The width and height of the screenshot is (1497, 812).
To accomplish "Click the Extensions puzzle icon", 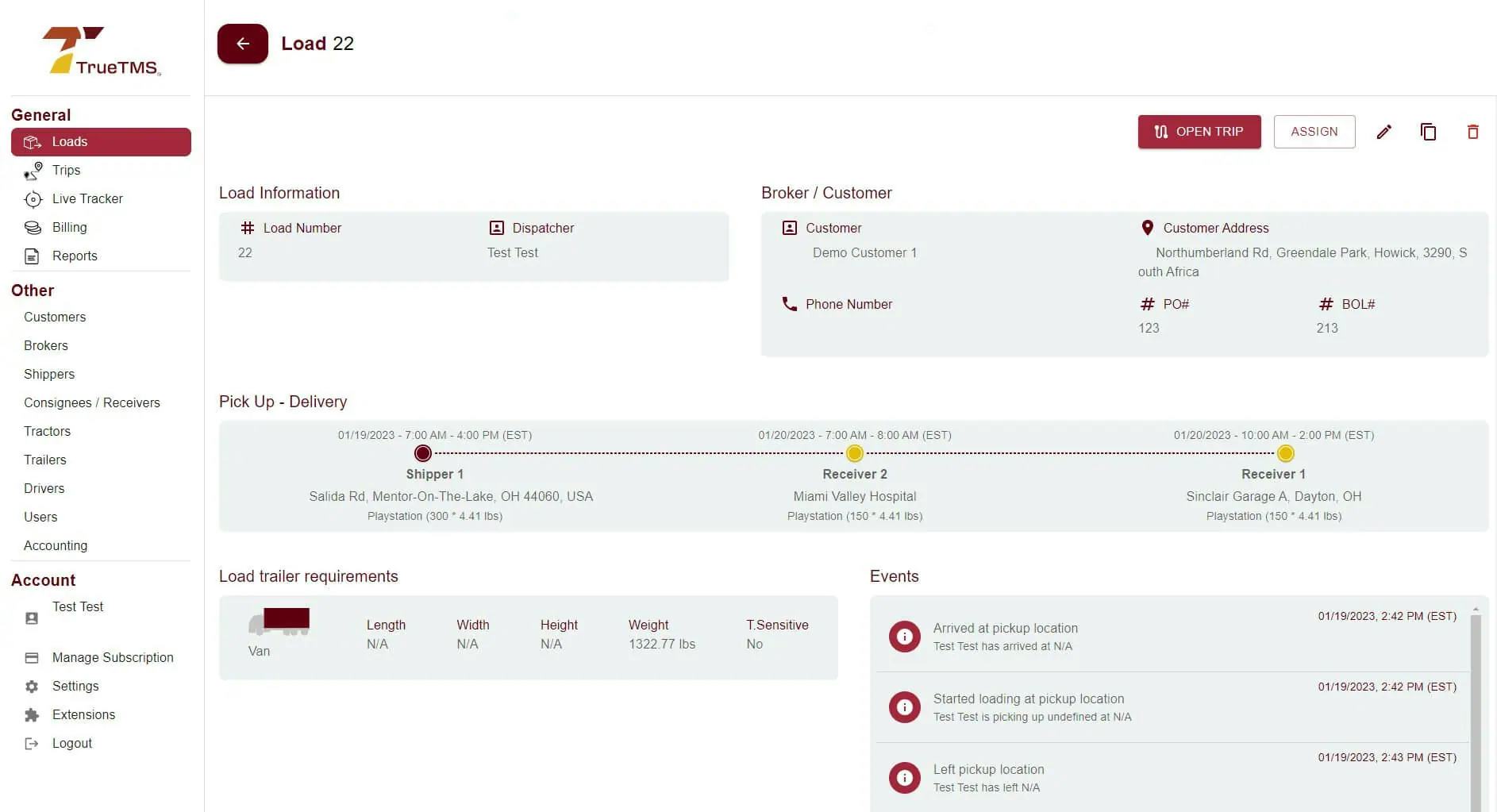I will click(33, 714).
